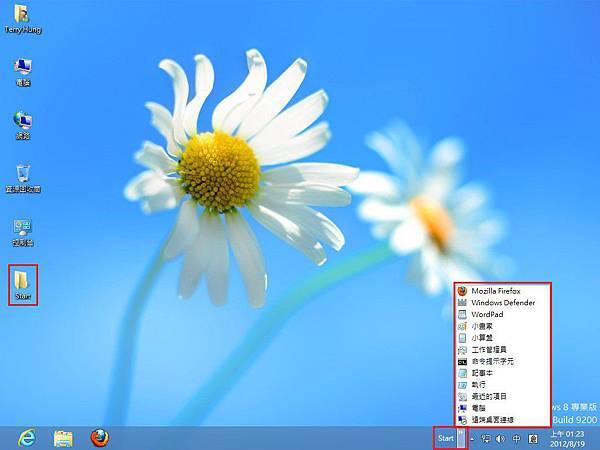600x450 pixels.
Task: Launch Internet Explorer from the taskbar
Action: tap(27, 439)
